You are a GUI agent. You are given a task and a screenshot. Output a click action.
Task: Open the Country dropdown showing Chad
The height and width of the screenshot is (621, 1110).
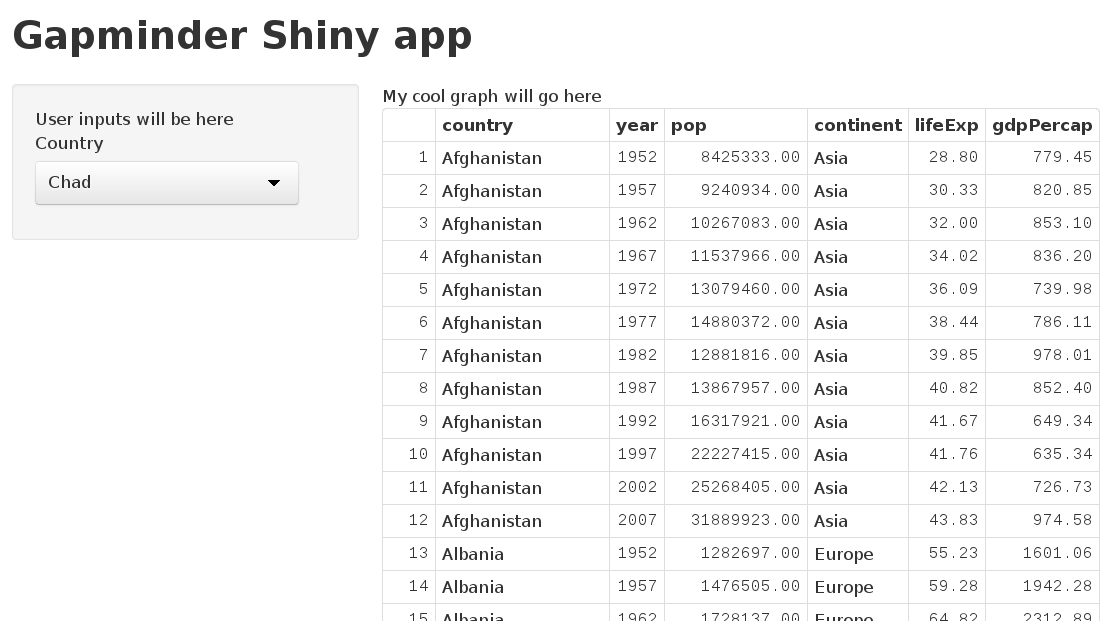click(166, 183)
